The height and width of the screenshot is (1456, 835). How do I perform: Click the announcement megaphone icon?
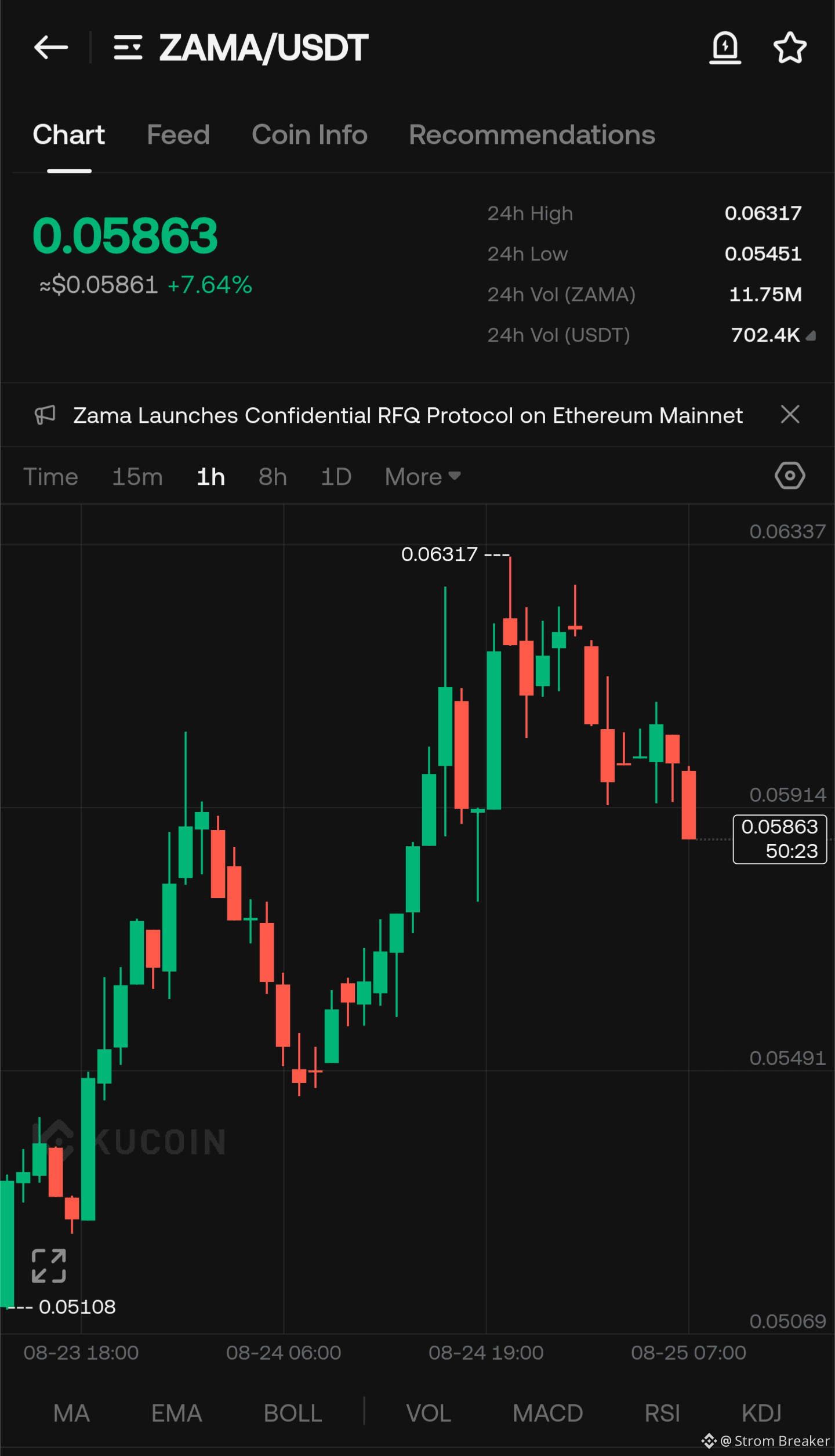(x=45, y=415)
